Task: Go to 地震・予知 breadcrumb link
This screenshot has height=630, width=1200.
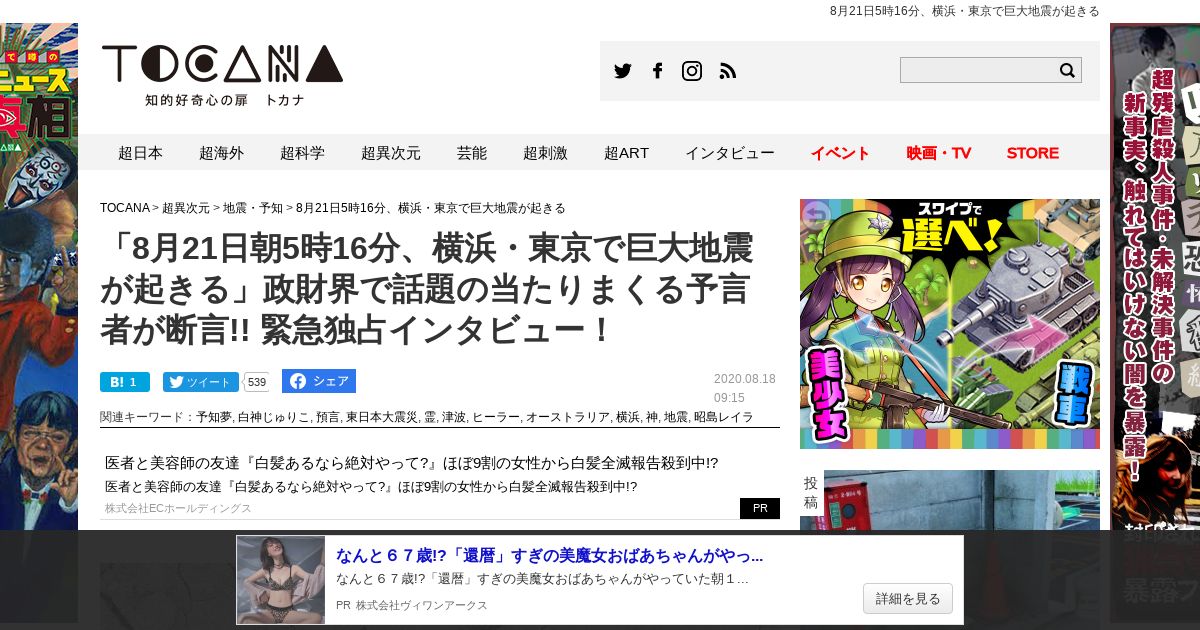Action: pyautogui.click(x=253, y=208)
